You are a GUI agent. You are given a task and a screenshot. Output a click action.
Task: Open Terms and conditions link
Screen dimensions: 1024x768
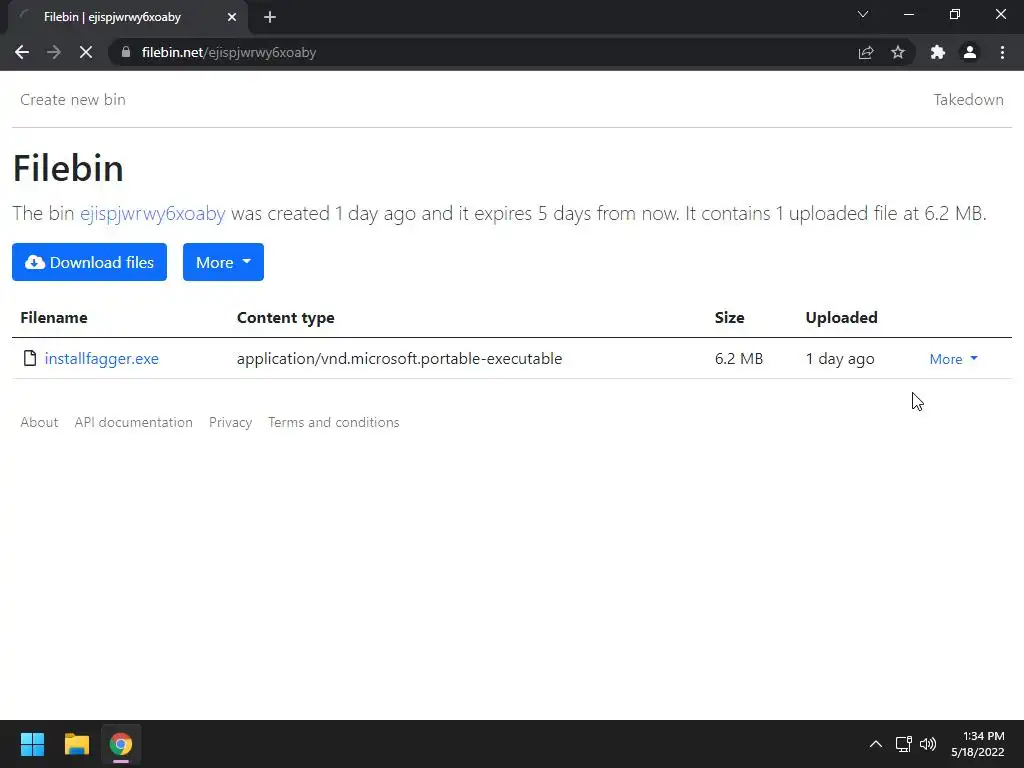(334, 422)
